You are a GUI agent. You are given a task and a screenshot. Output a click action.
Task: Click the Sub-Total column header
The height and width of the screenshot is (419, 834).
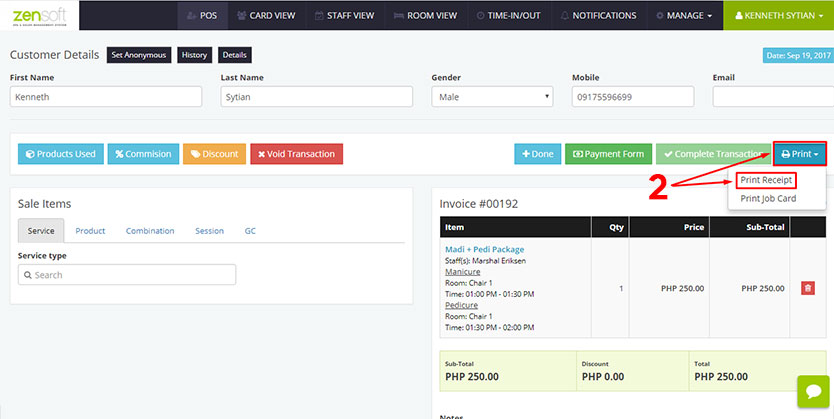click(x=750, y=227)
